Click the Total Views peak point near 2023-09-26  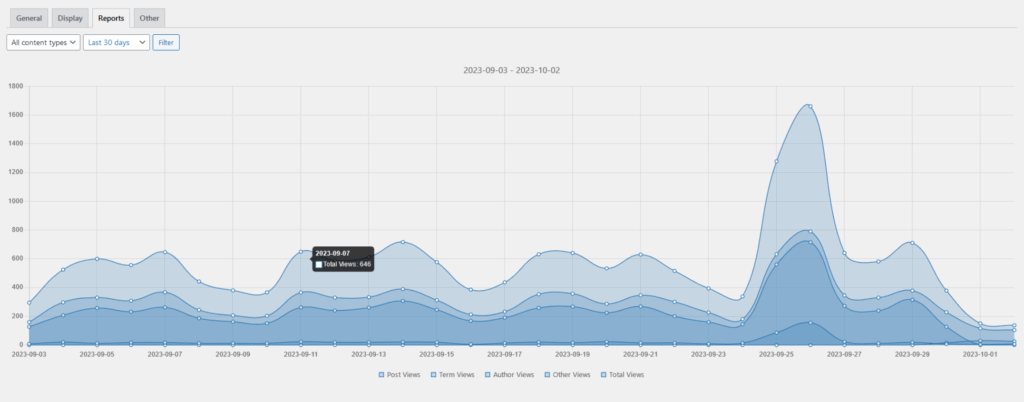(x=809, y=106)
